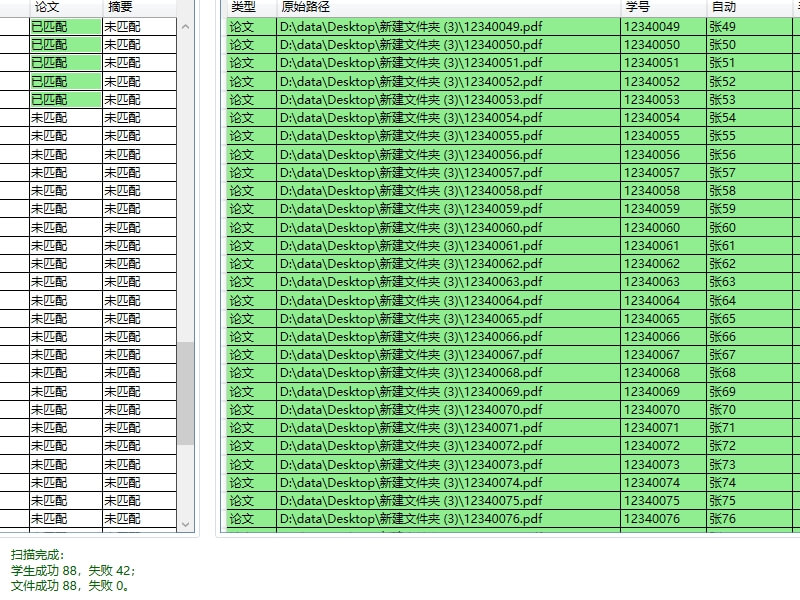Select the path cell for 12340064.pdf

(x=412, y=300)
